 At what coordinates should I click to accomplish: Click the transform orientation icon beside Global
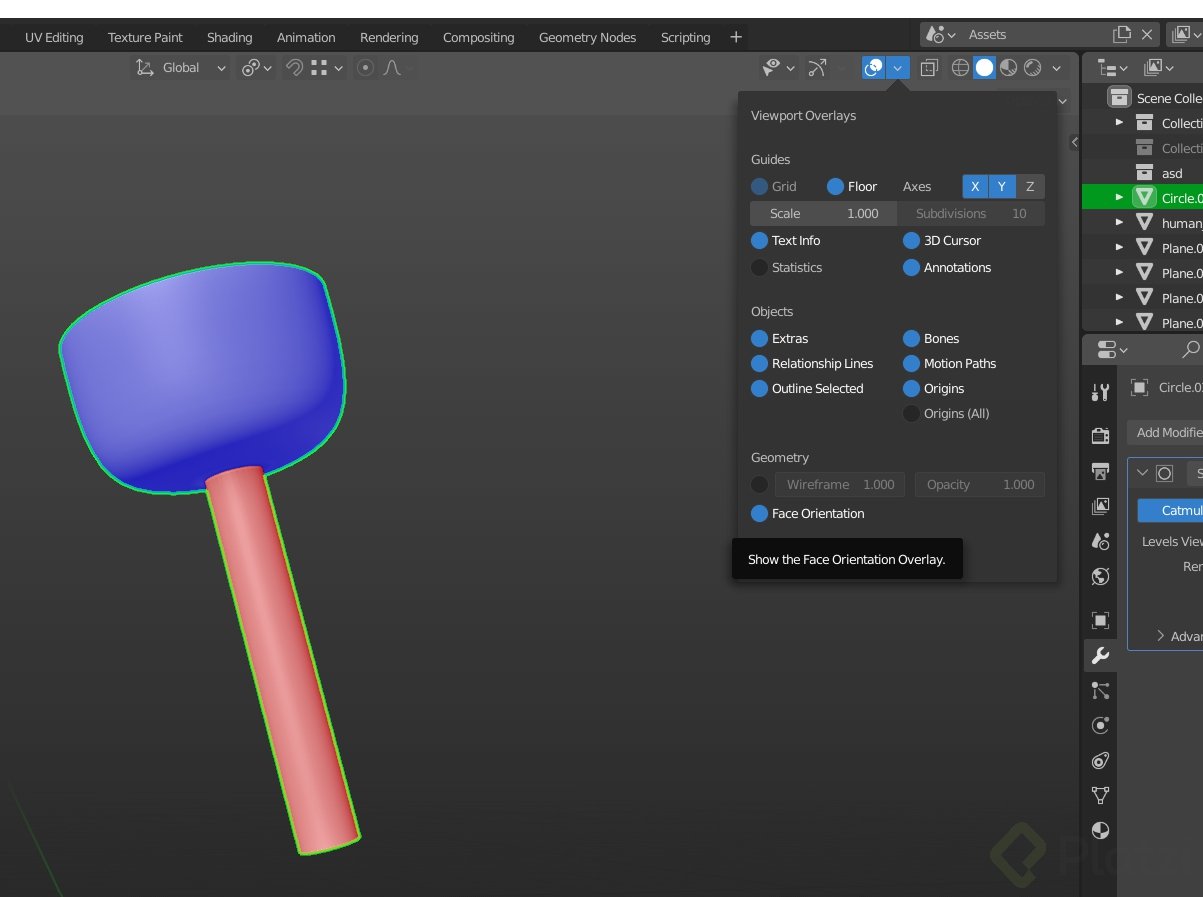click(x=144, y=68)
